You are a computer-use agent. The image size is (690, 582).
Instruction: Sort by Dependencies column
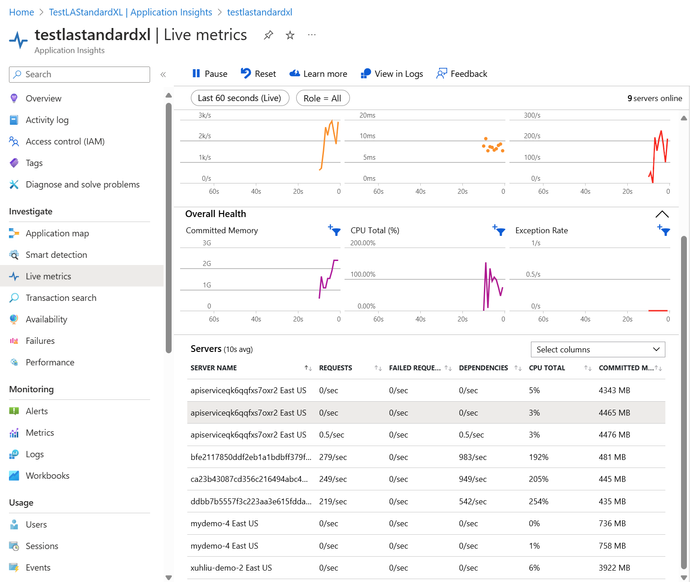pyautogui.click(x=518, y=368)
